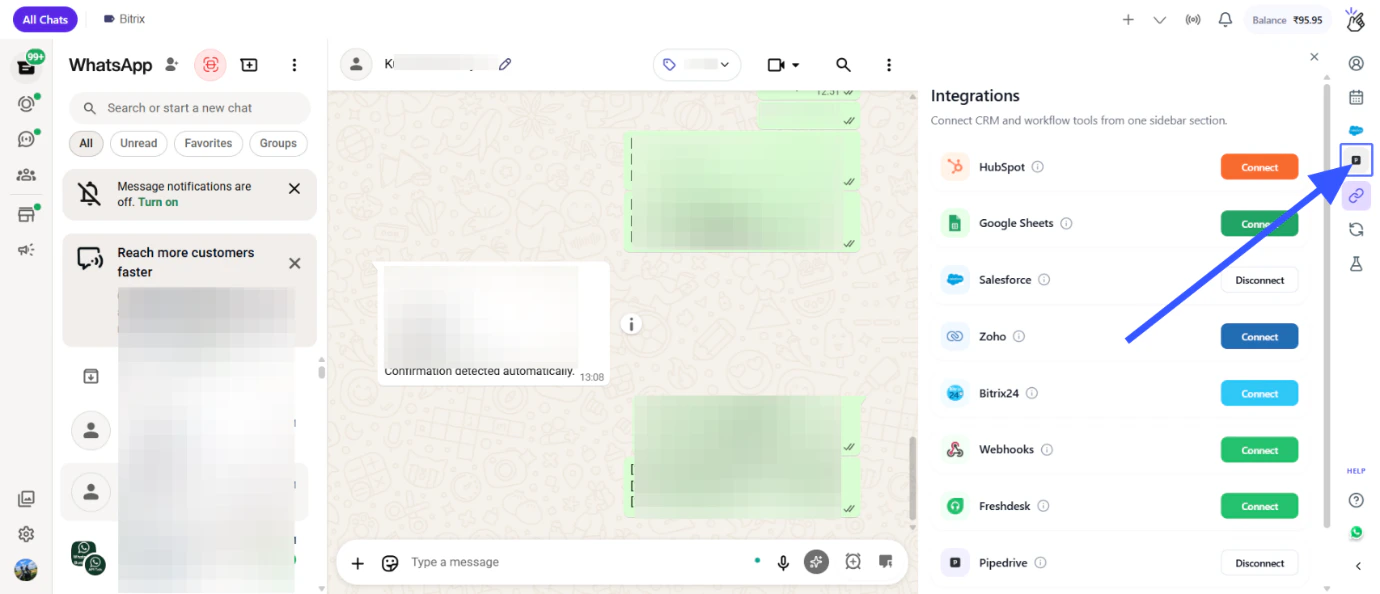
Task: Click the new chat plus icon in header
Action: (x=249, y=65)
